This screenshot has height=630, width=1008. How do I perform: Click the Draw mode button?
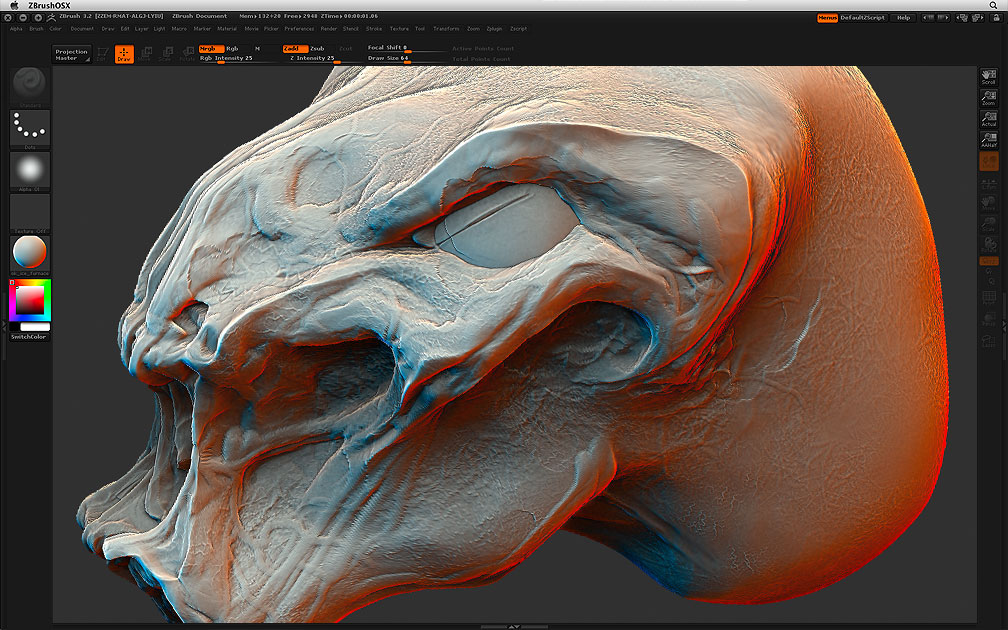[x=124, y=54]
